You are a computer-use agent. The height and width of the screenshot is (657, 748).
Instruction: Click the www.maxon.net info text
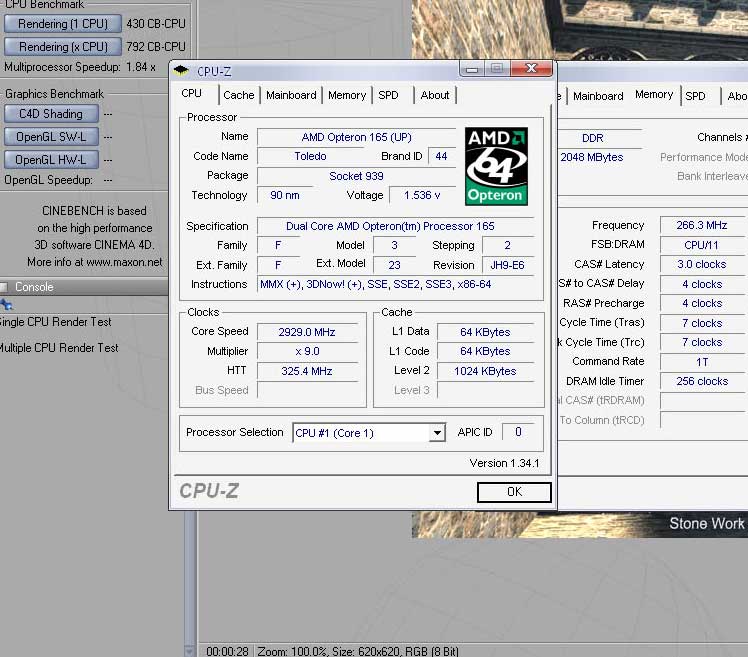(x=125, y=262)
